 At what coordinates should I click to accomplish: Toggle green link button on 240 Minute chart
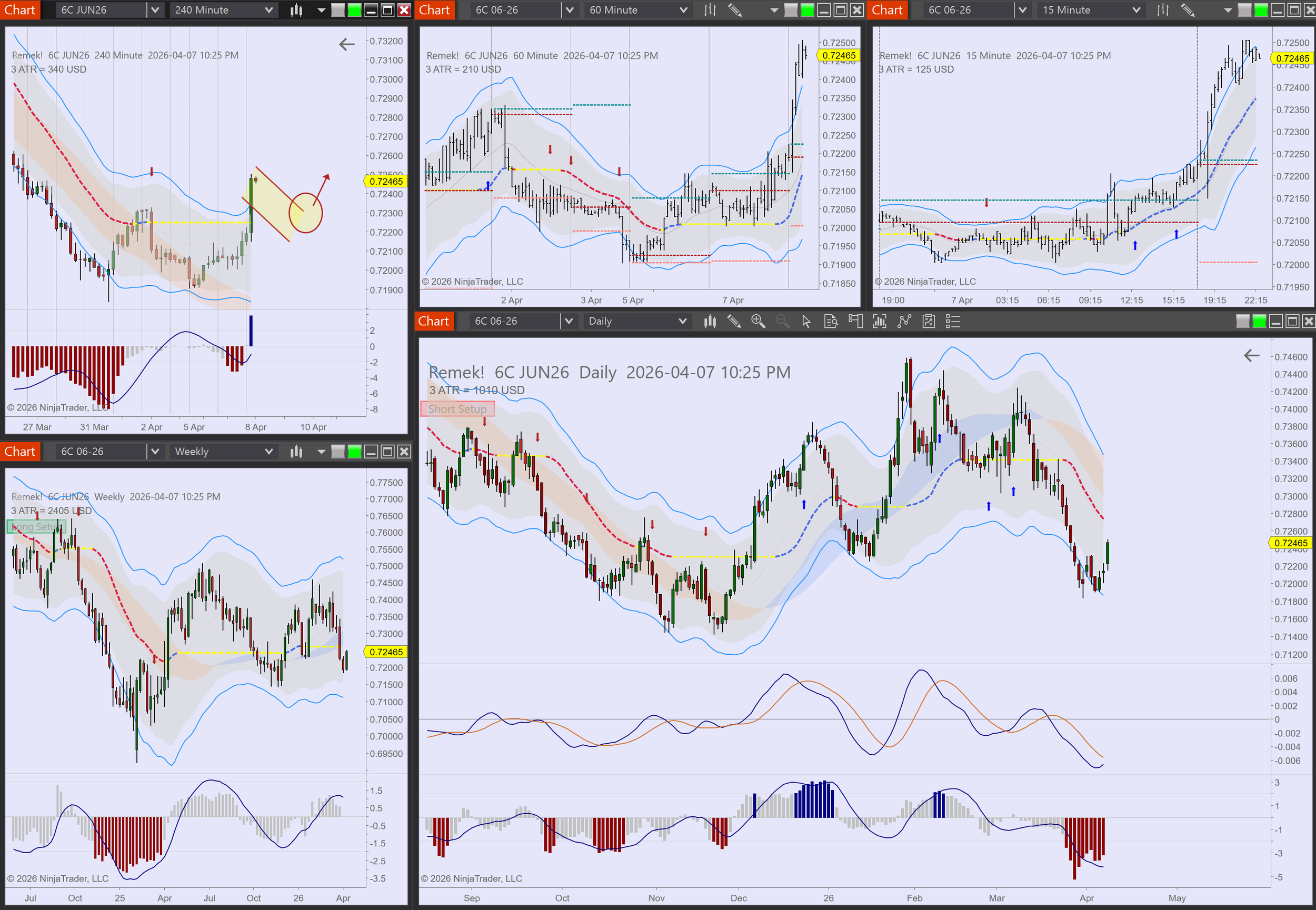coord(355,11)
